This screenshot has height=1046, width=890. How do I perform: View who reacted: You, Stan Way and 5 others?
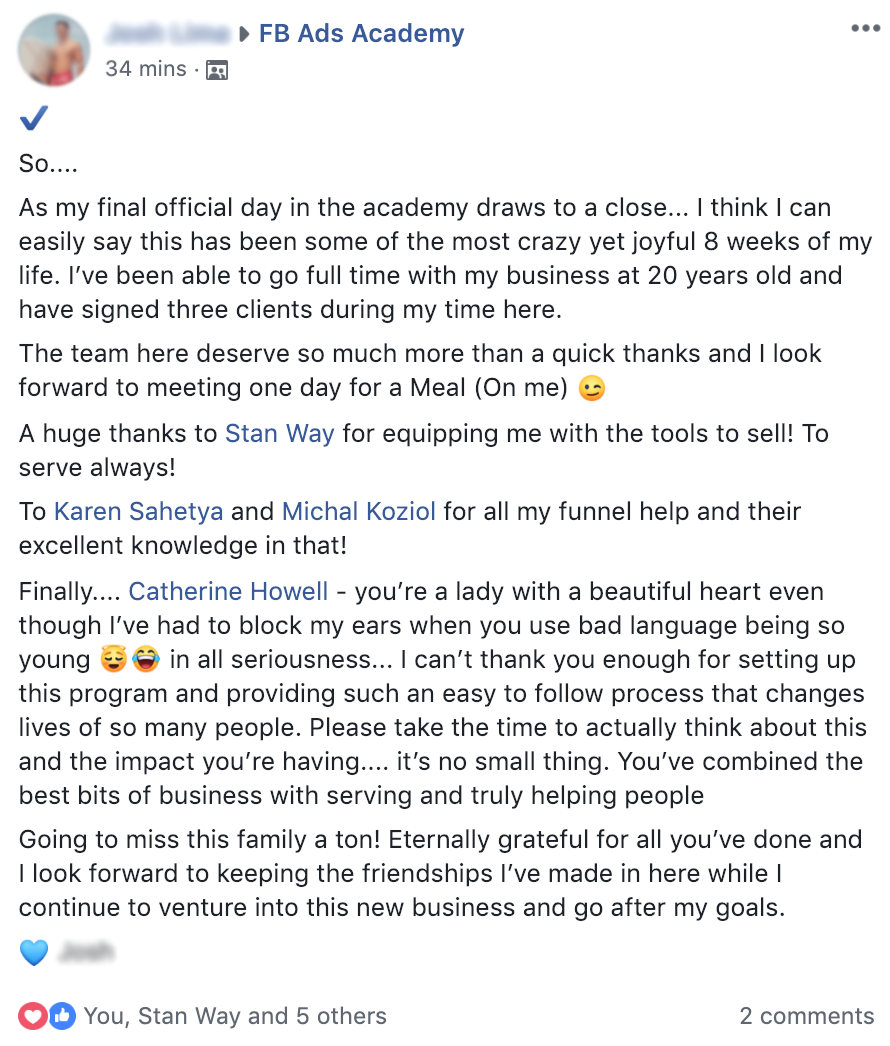[235, 1017]
